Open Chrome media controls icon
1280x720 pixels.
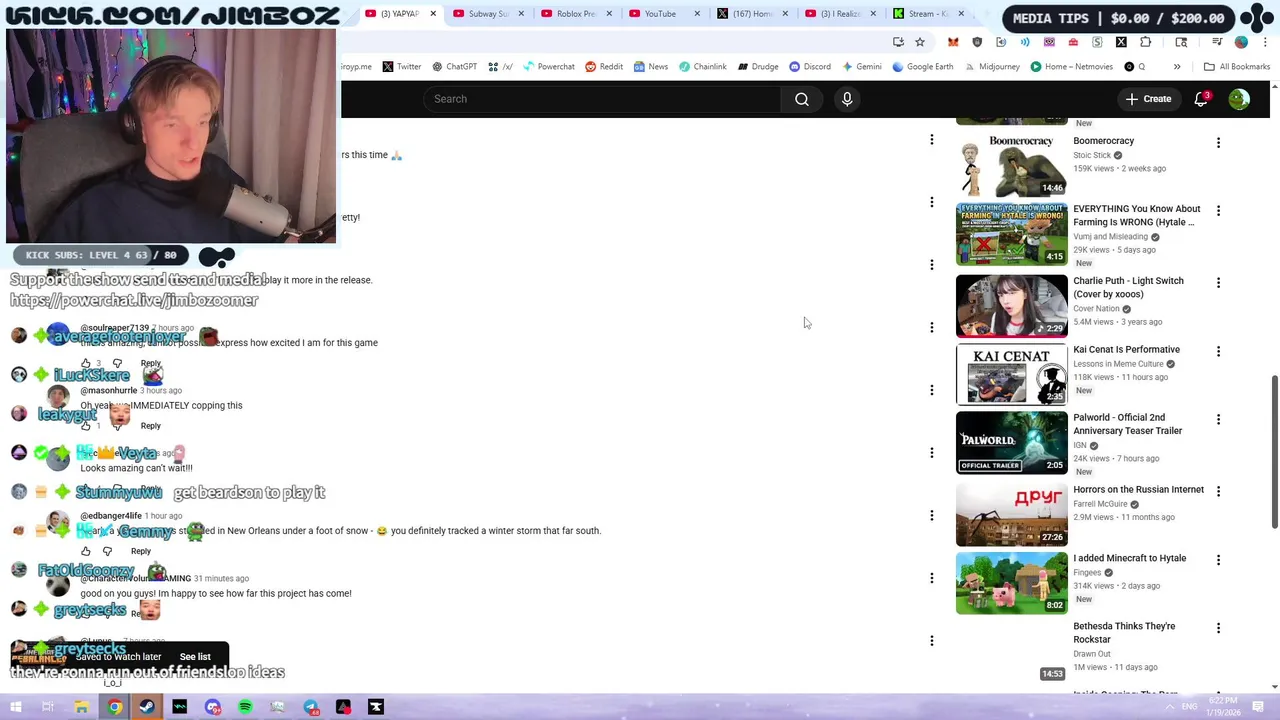1217,42
